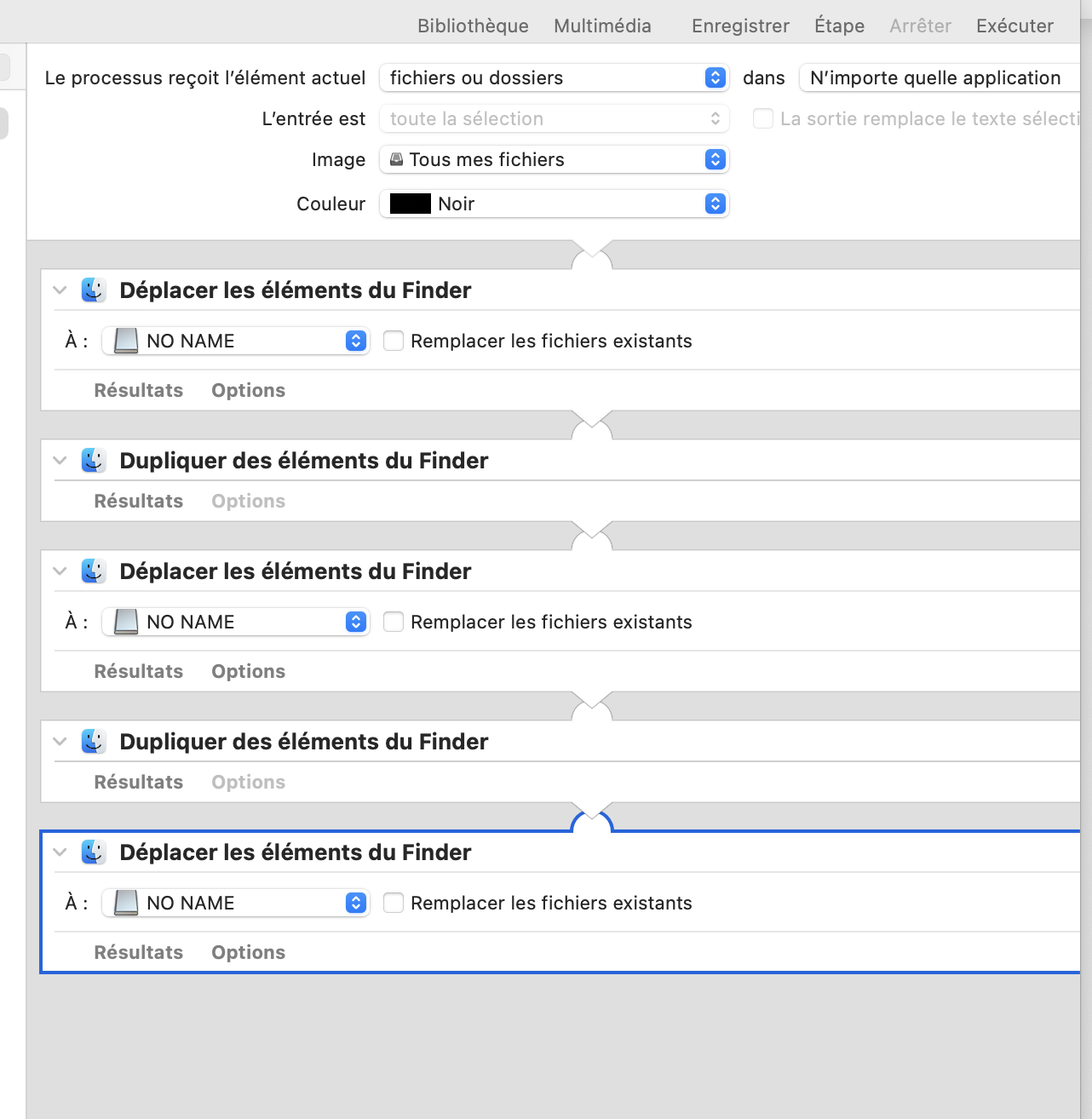Click the Tous mes fichiers stack icon
This screenshot has height=1119, width=1092.
397,159
